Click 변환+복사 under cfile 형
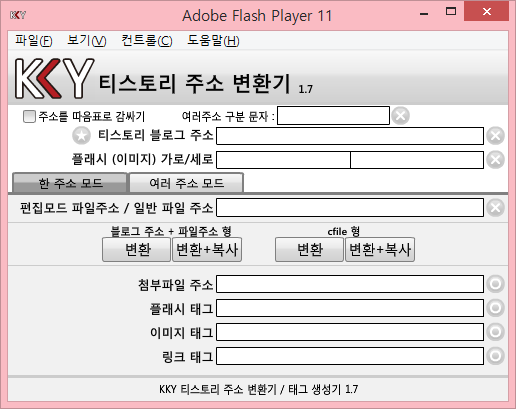Screen dimensions: 516x409 coord(380,249)
